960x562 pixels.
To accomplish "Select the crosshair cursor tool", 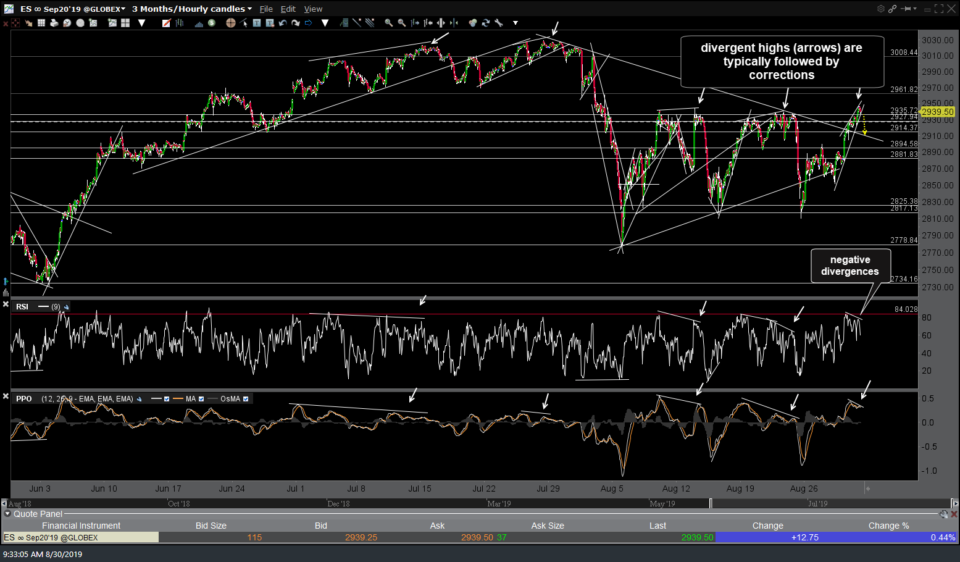I will tap(231, 23).
